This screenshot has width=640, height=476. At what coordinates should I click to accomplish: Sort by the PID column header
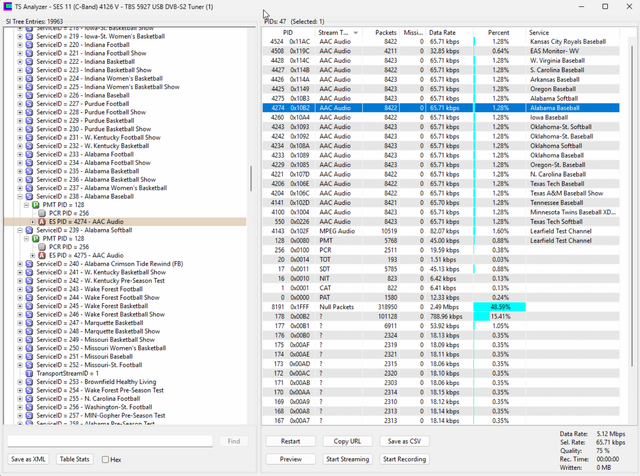pos(288,33)
